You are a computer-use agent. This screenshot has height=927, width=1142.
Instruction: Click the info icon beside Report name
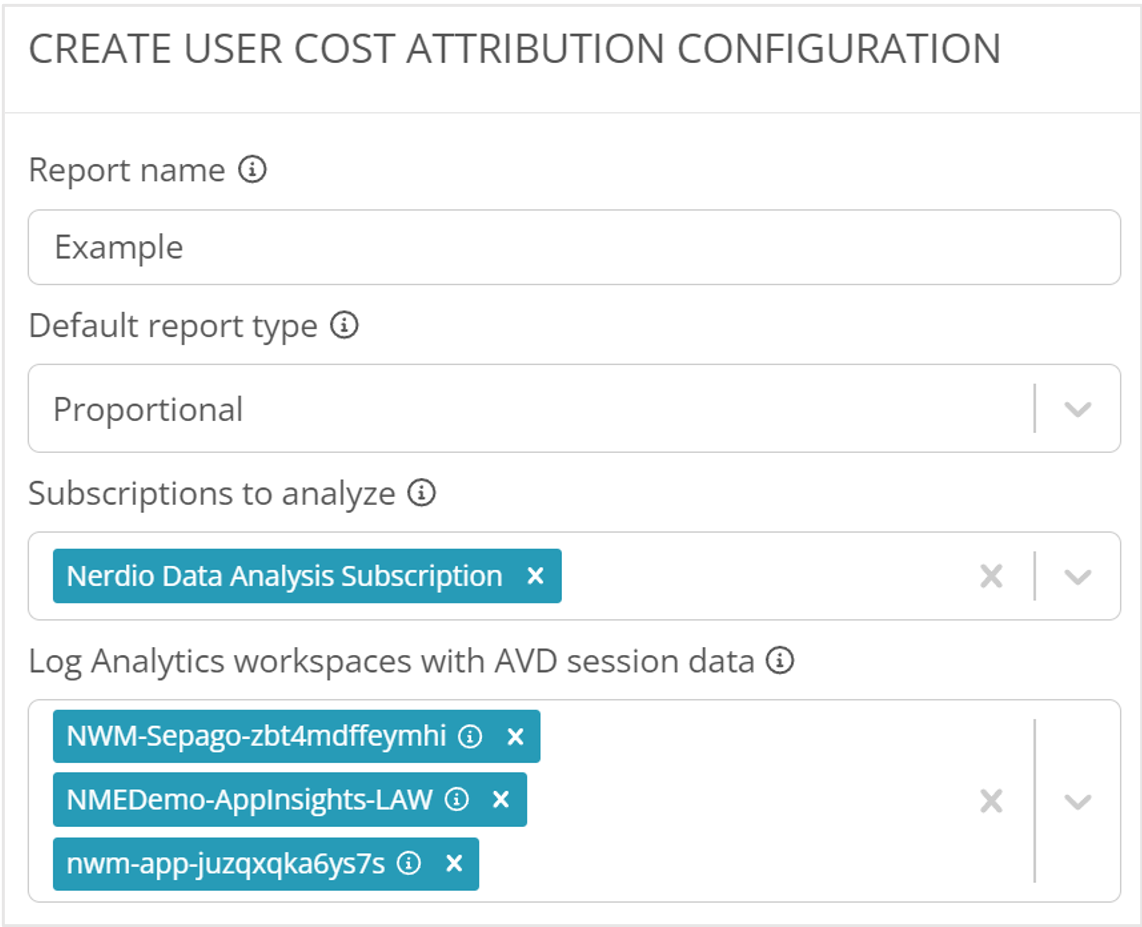tap(252, 171)
